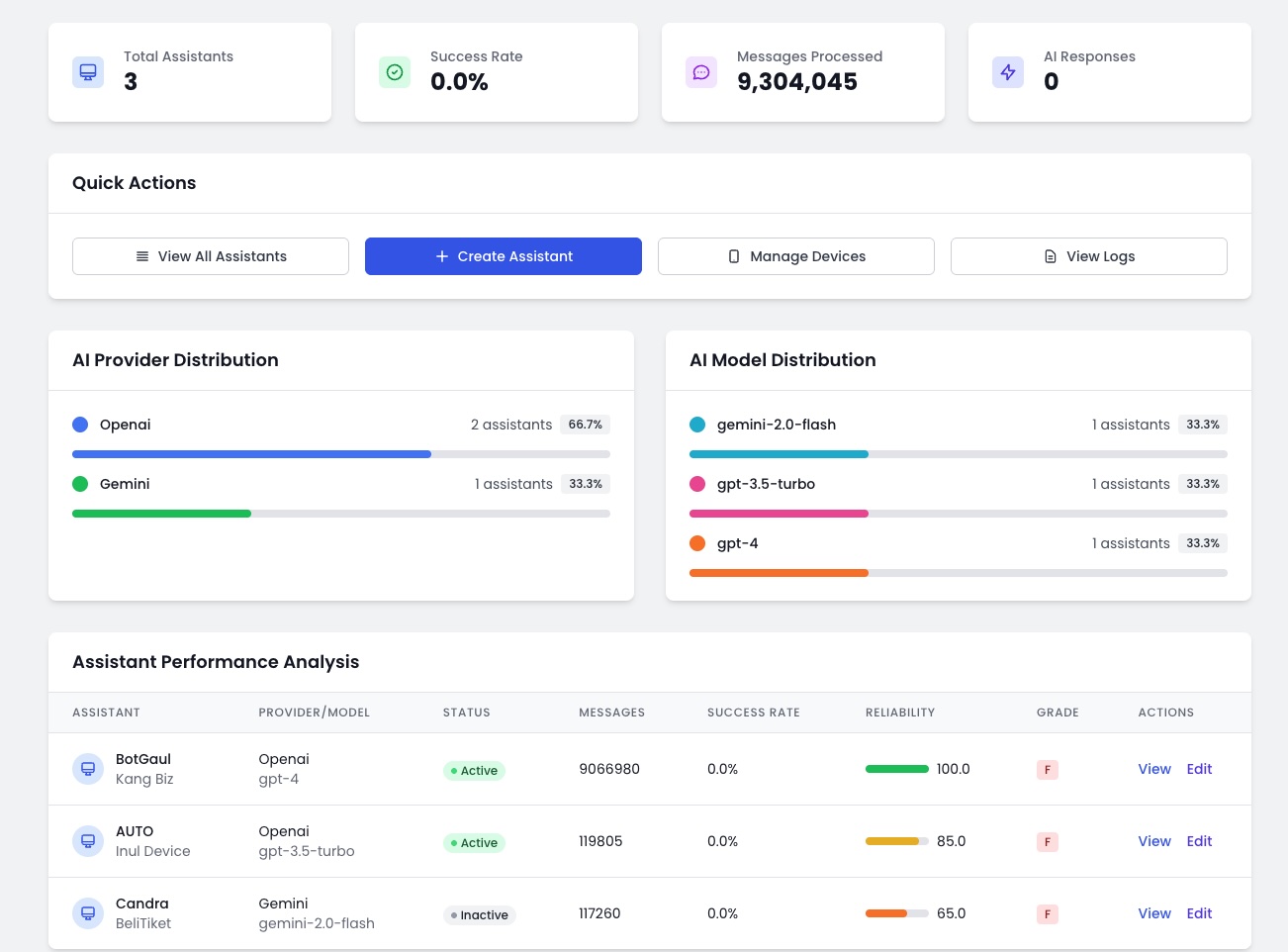This screenshot has width=1288, height=952.
Task: Click the View link for BotGaul
Action: pos(1154,769)
